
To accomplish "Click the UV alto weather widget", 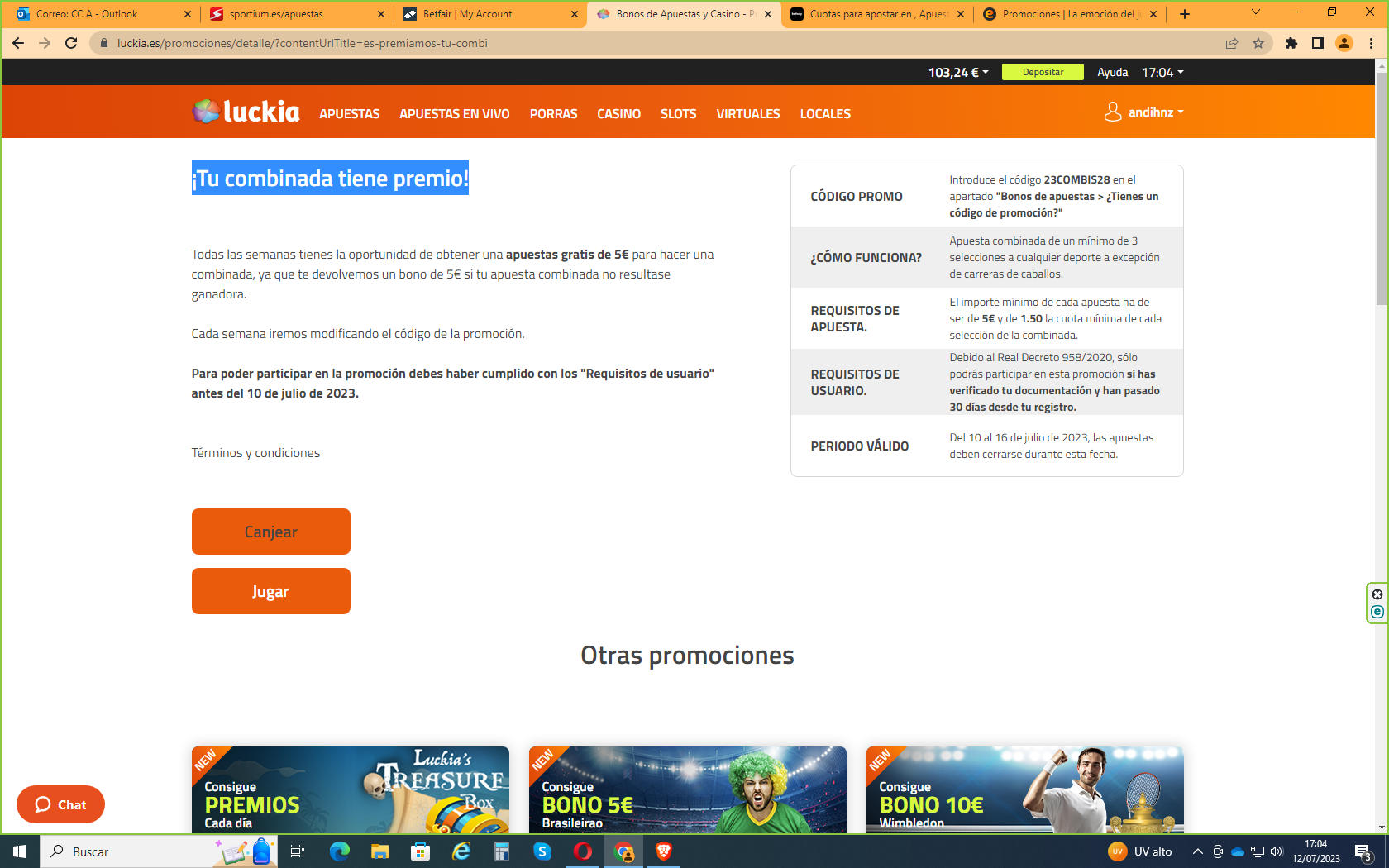I will pos(1140,851).
